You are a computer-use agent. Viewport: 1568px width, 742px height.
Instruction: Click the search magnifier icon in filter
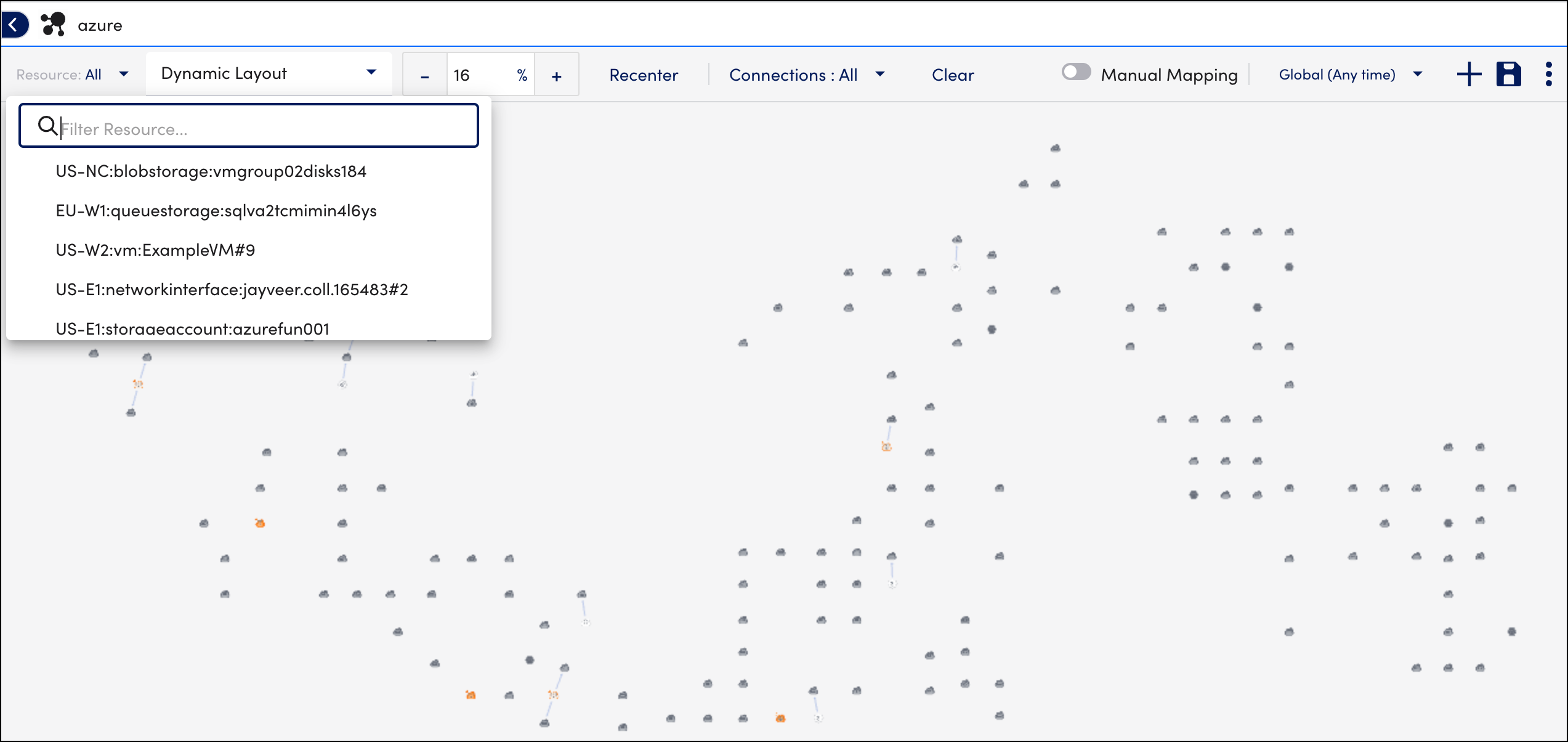click(x=47, y=126)
